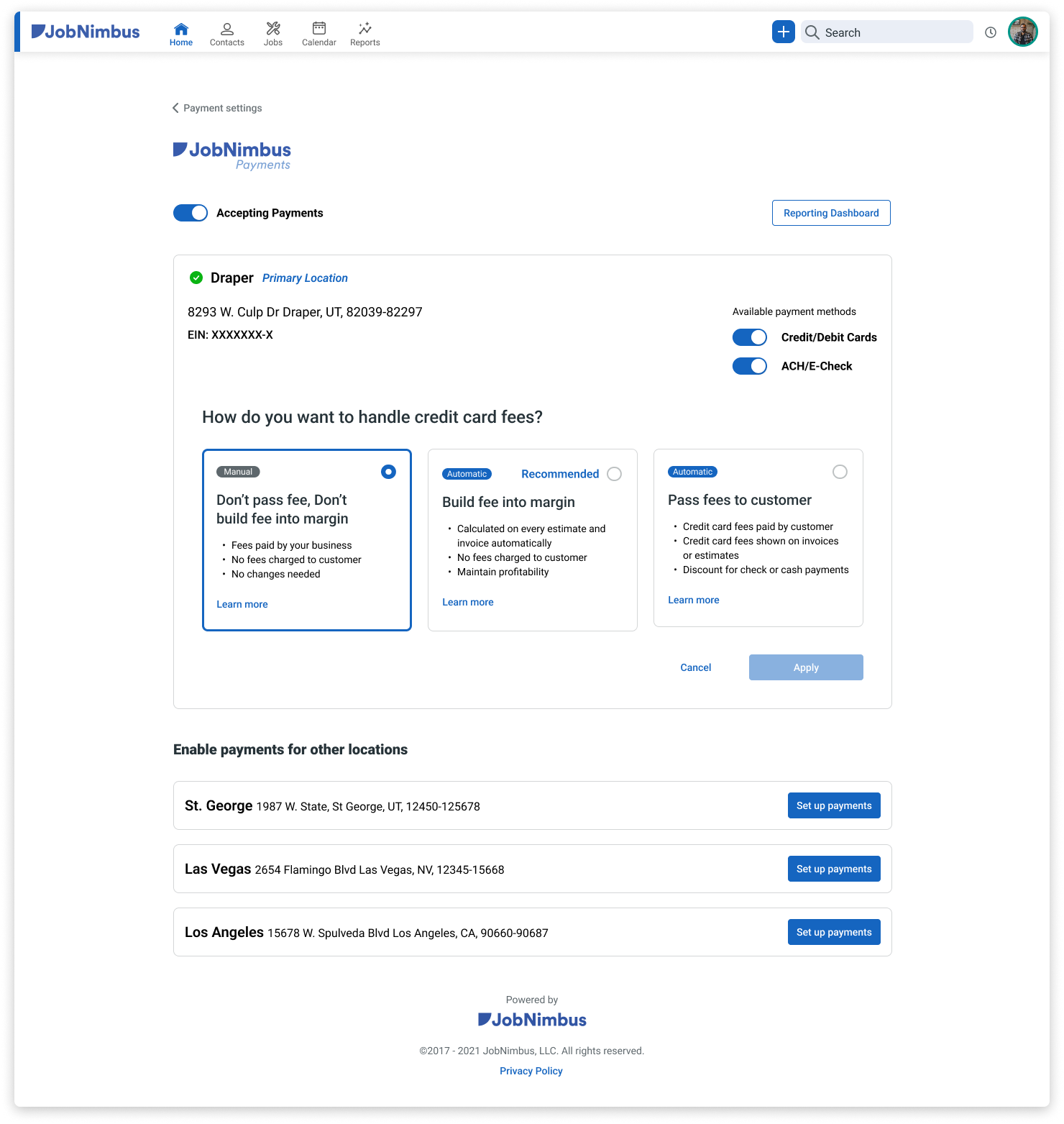The width and height of the screenshot is (1064, 1124).
Task: Open the Contacts tab
Action: [x=227, y=34]
